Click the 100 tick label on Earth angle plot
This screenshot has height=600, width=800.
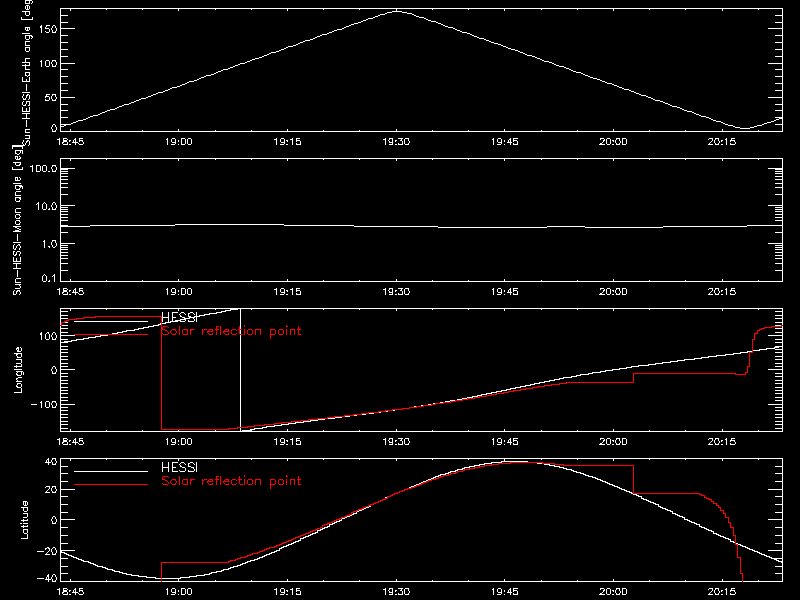(48, 64)
